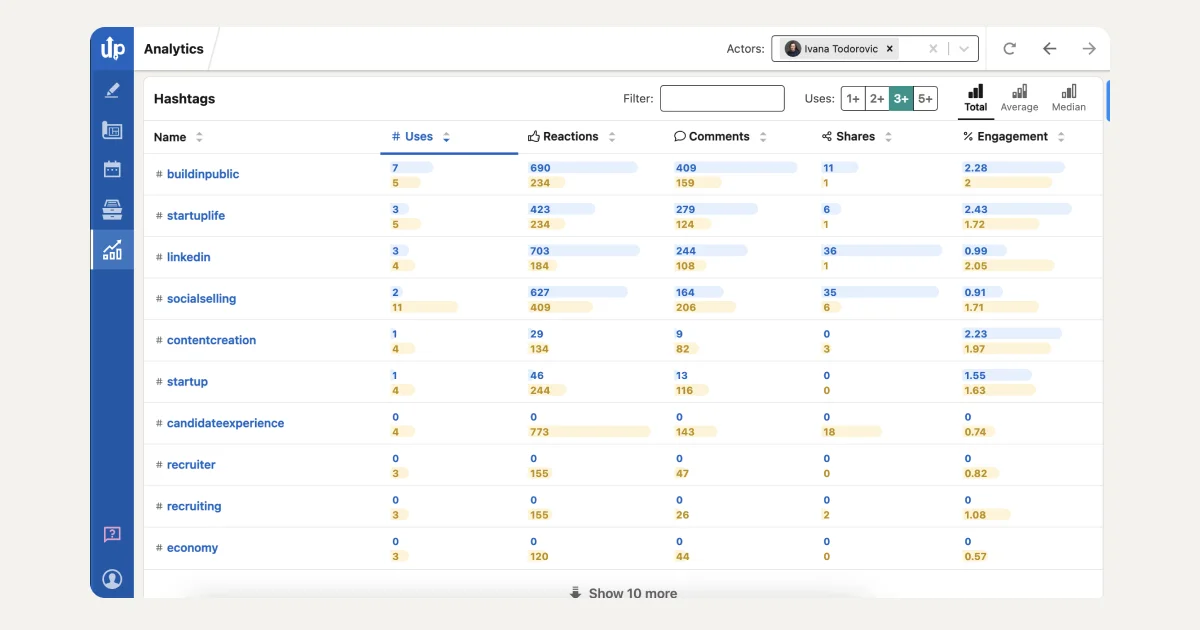Click Show 10 more at bottom
Screen dimensions: 1200x630
point(622,592)
